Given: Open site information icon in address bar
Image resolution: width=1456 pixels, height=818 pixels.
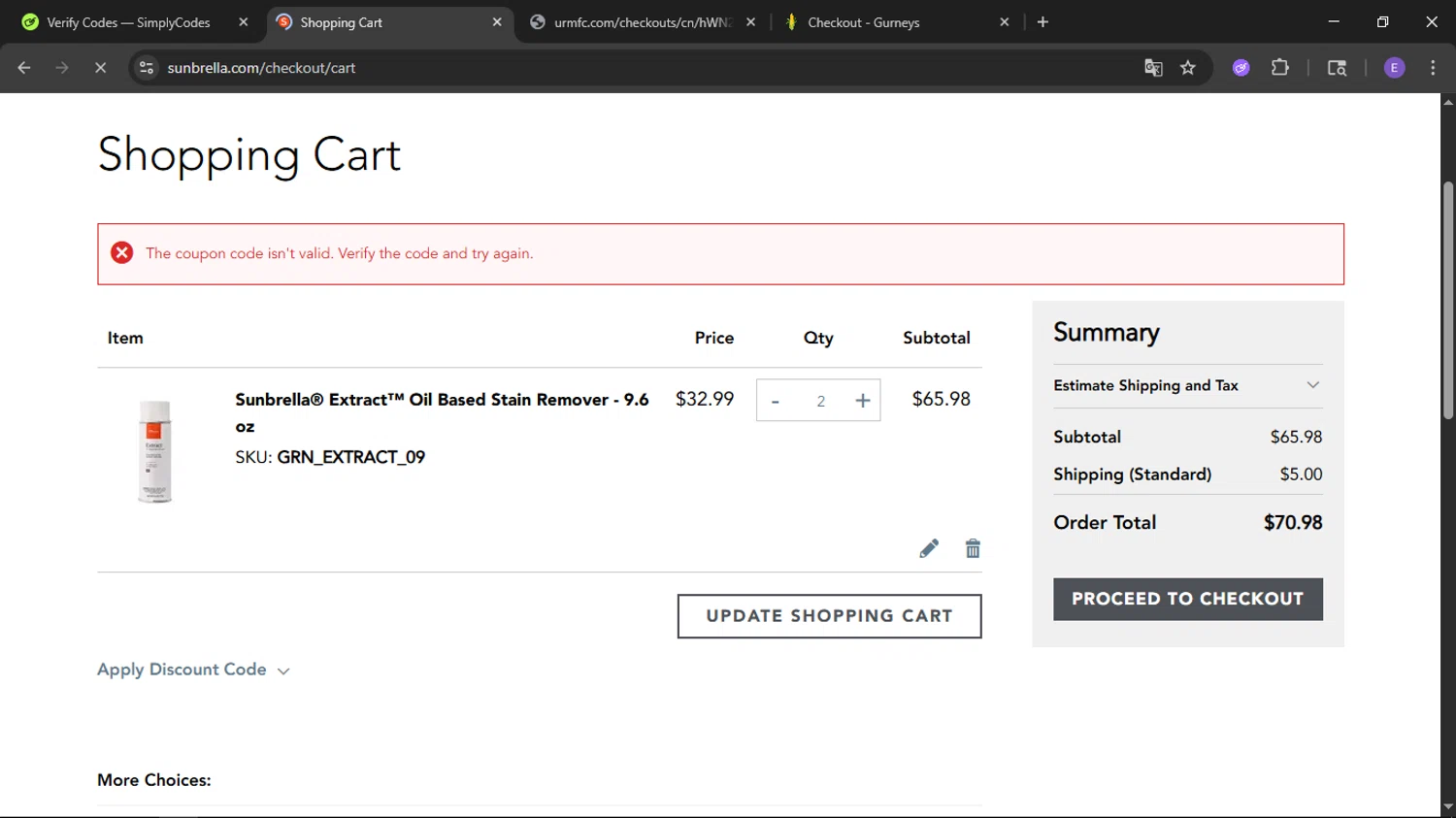Looking at the screenshot, I should (x=147, y=68).
